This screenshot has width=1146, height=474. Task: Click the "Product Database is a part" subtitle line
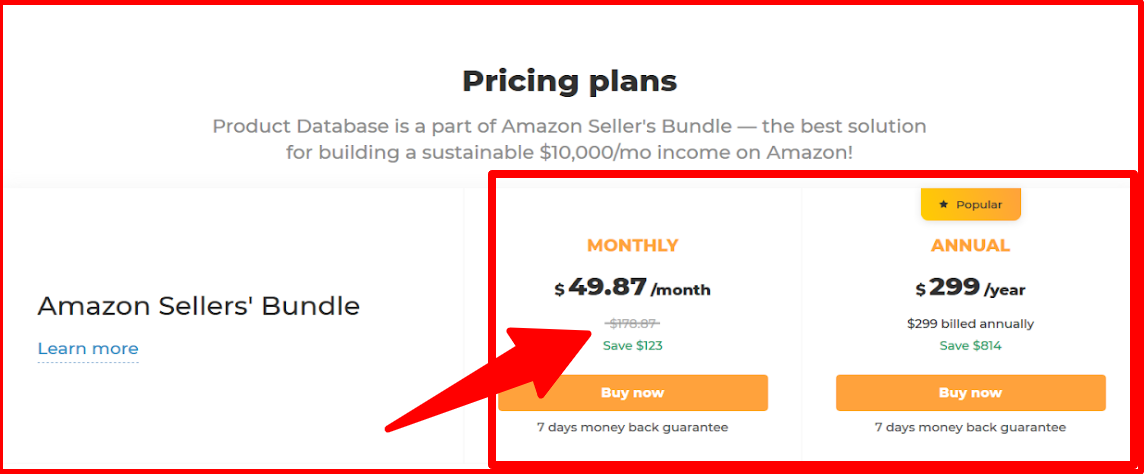click(569, 127)
